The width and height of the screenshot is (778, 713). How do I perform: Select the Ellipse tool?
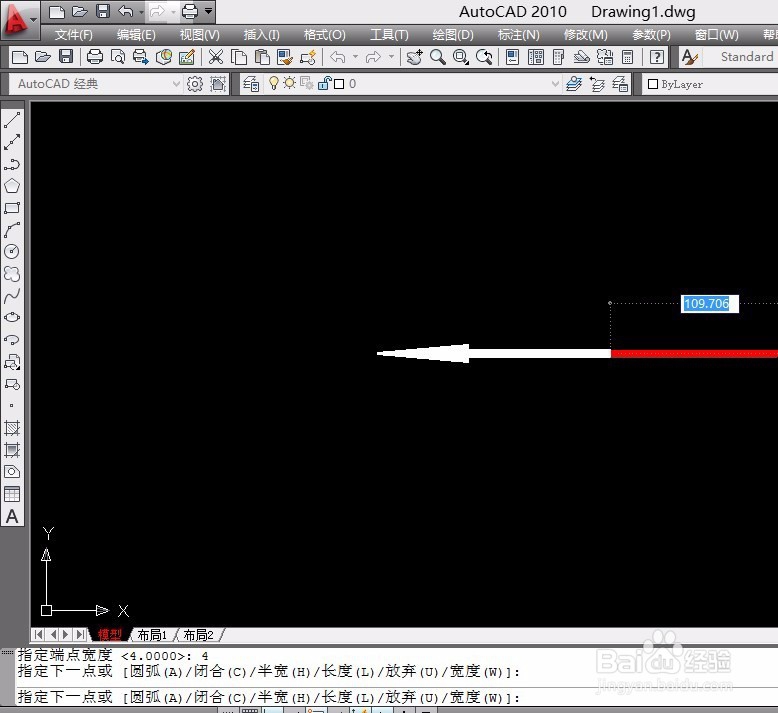click(x=12, y=318)
